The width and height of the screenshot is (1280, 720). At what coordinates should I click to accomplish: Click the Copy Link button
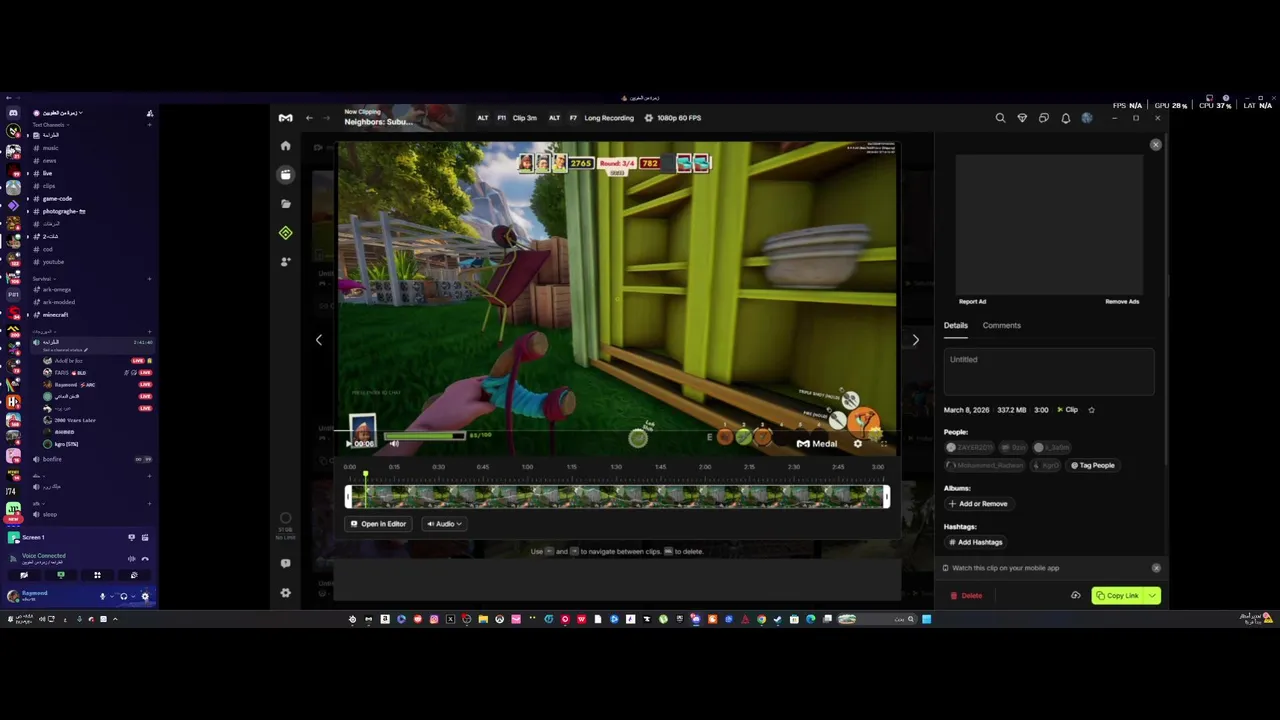click(1118, 596)
